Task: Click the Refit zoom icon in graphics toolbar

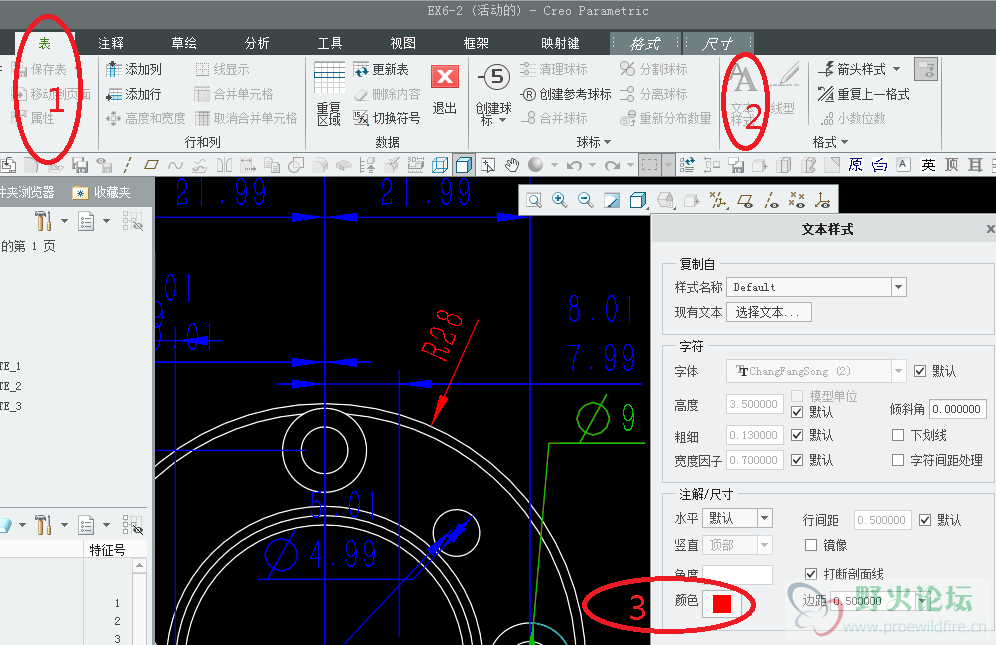Action: pyautogui.click(x=534, y=201)
